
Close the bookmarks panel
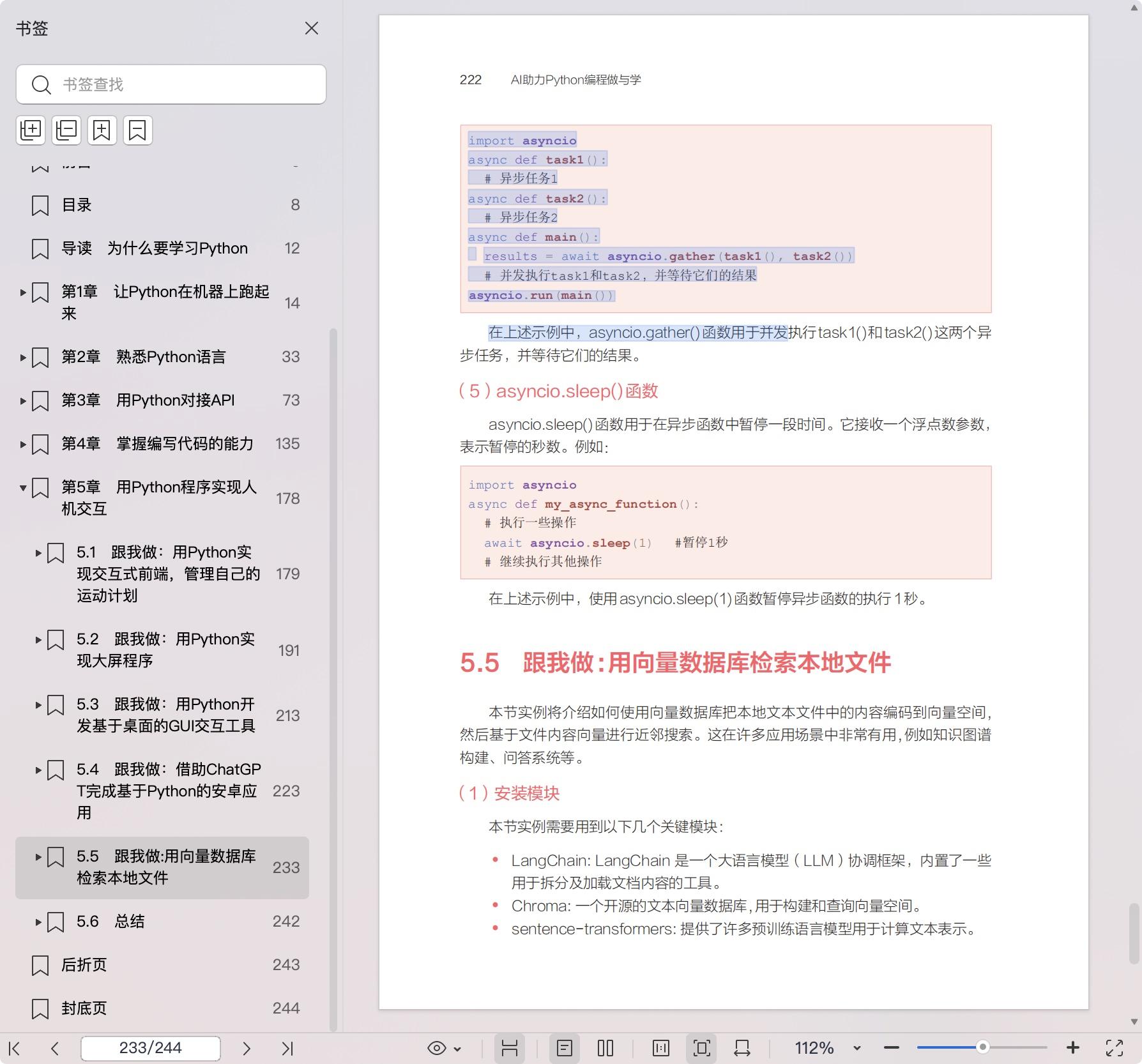(x=312, y=28)
